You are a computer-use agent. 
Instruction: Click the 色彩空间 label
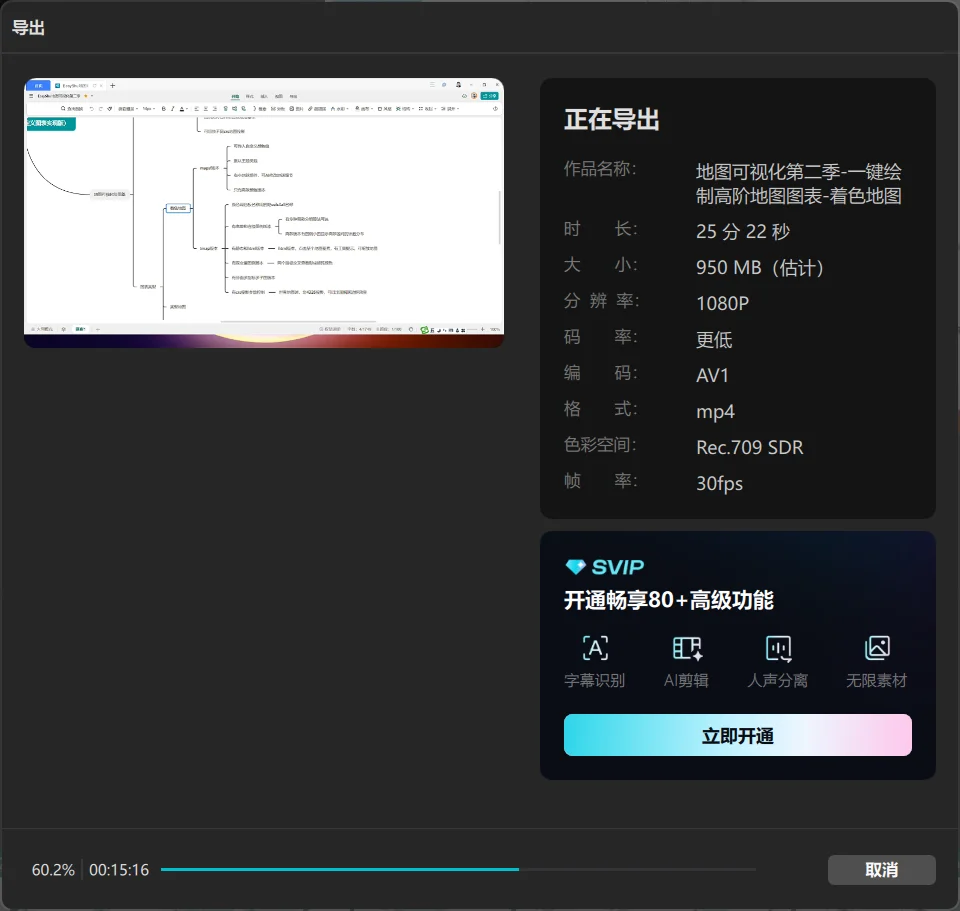(600, 445)
